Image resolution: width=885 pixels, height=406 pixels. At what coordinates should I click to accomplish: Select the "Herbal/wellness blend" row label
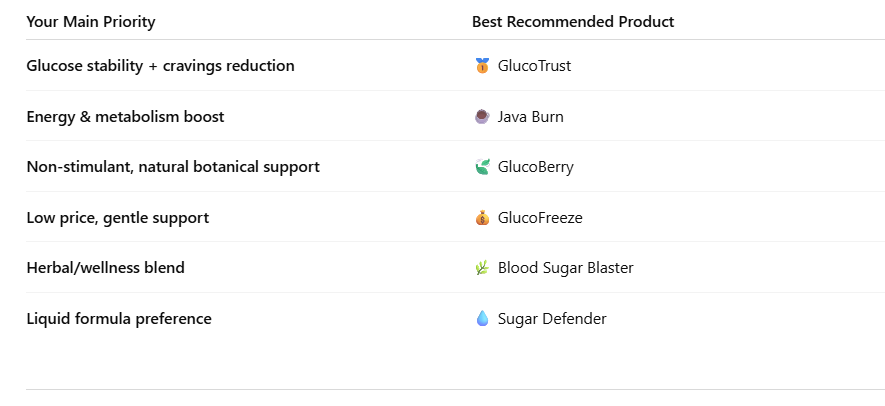(x=105, y=268)
